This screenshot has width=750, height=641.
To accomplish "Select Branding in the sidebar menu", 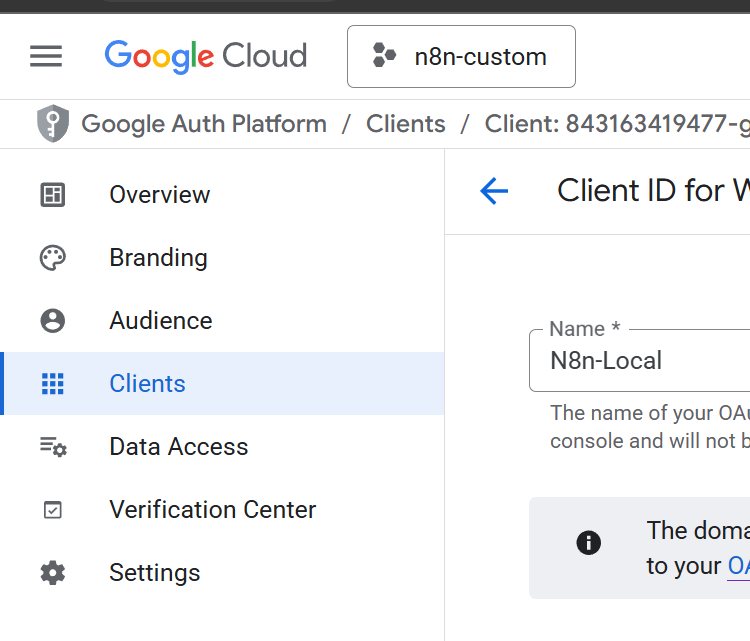I will click(x=158, y=258).
